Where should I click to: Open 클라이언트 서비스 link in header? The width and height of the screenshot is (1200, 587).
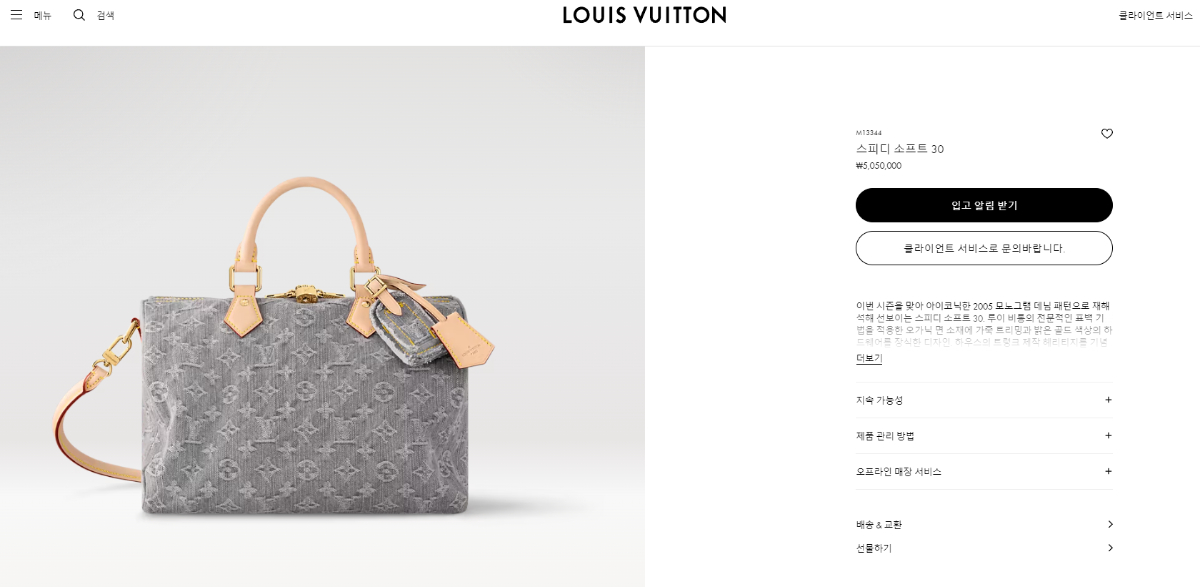1155,15
